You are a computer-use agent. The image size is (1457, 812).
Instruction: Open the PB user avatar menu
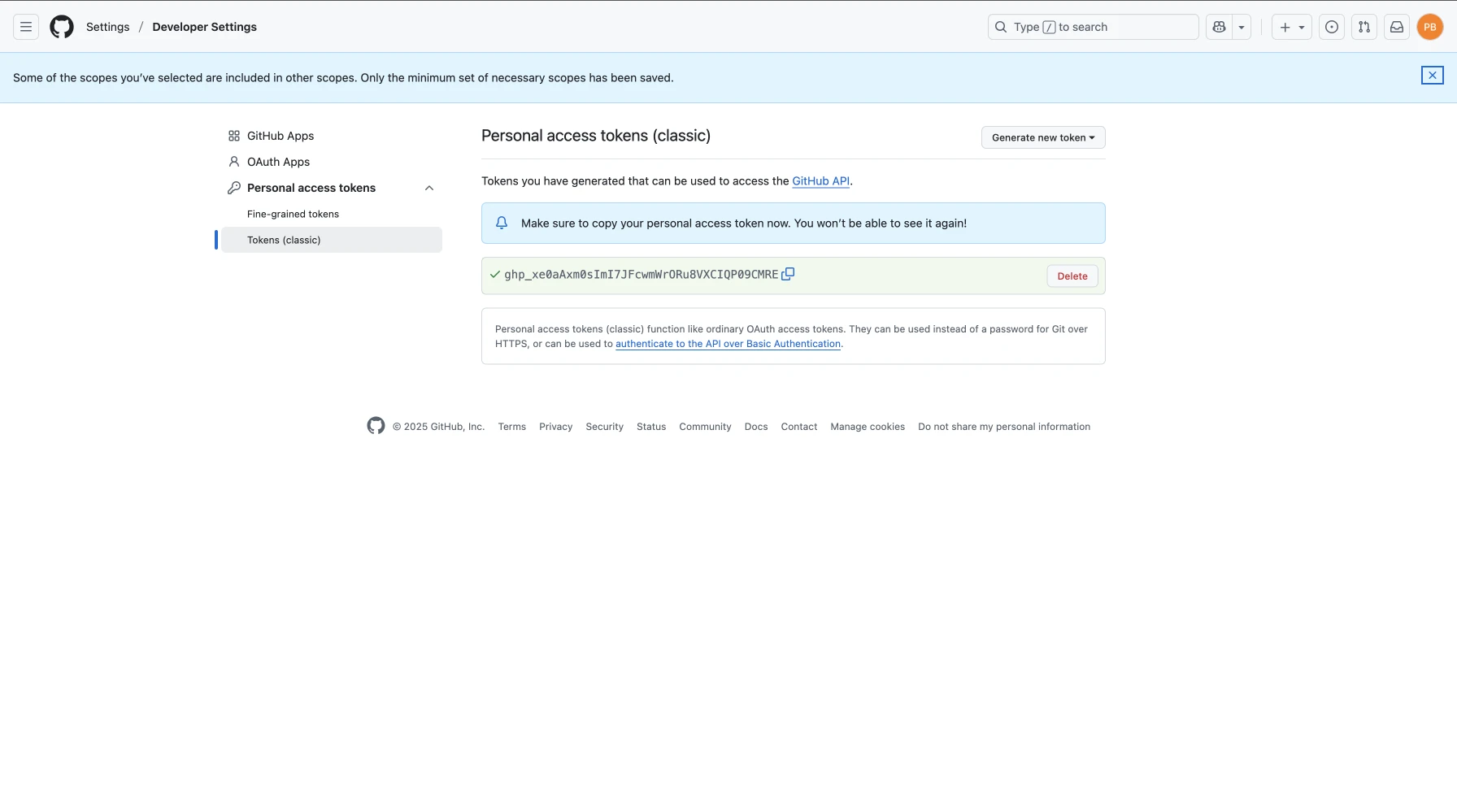point(1429,27)
